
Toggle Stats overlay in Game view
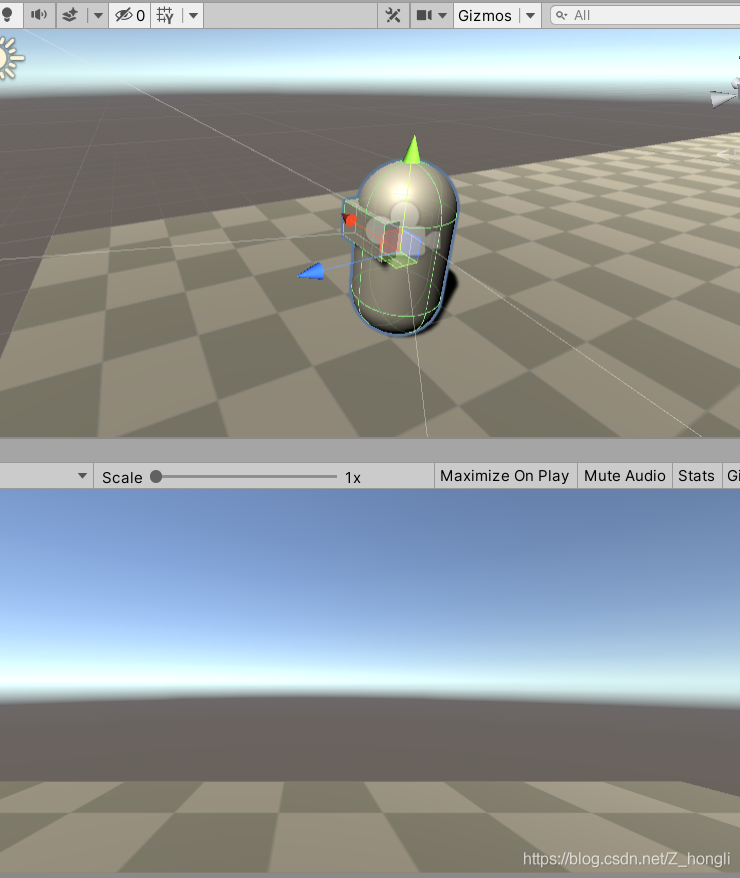pyautogui.click(x=696, y=476)
